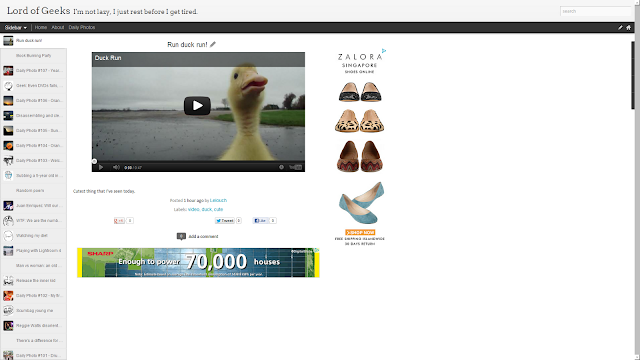The image size is (640, 360).
Task: Click the blue flats shoe image in ad
Action: tap(361, 203)
